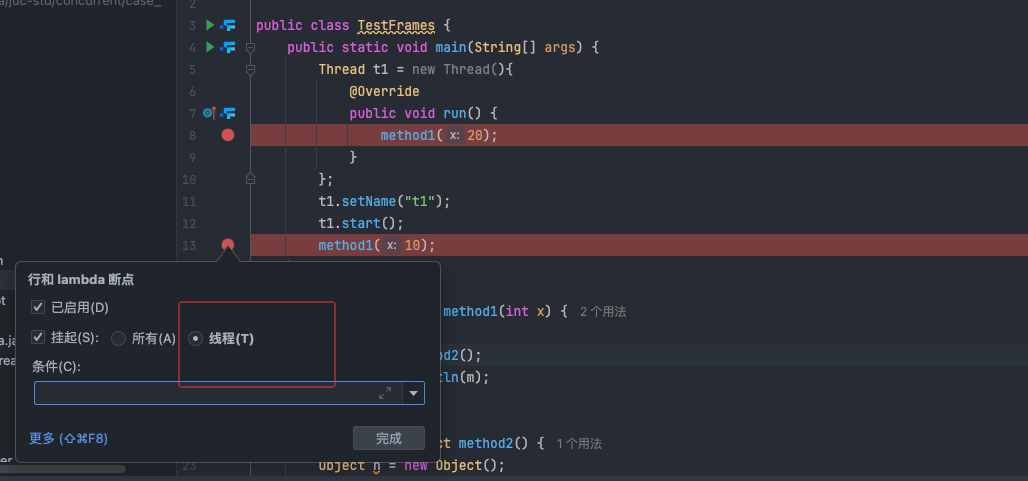Image resolution: width=1028 pixels, height=481 pixels.
Task: Click the blue coverage icon on line 3
Action: (x=228, y=25)
